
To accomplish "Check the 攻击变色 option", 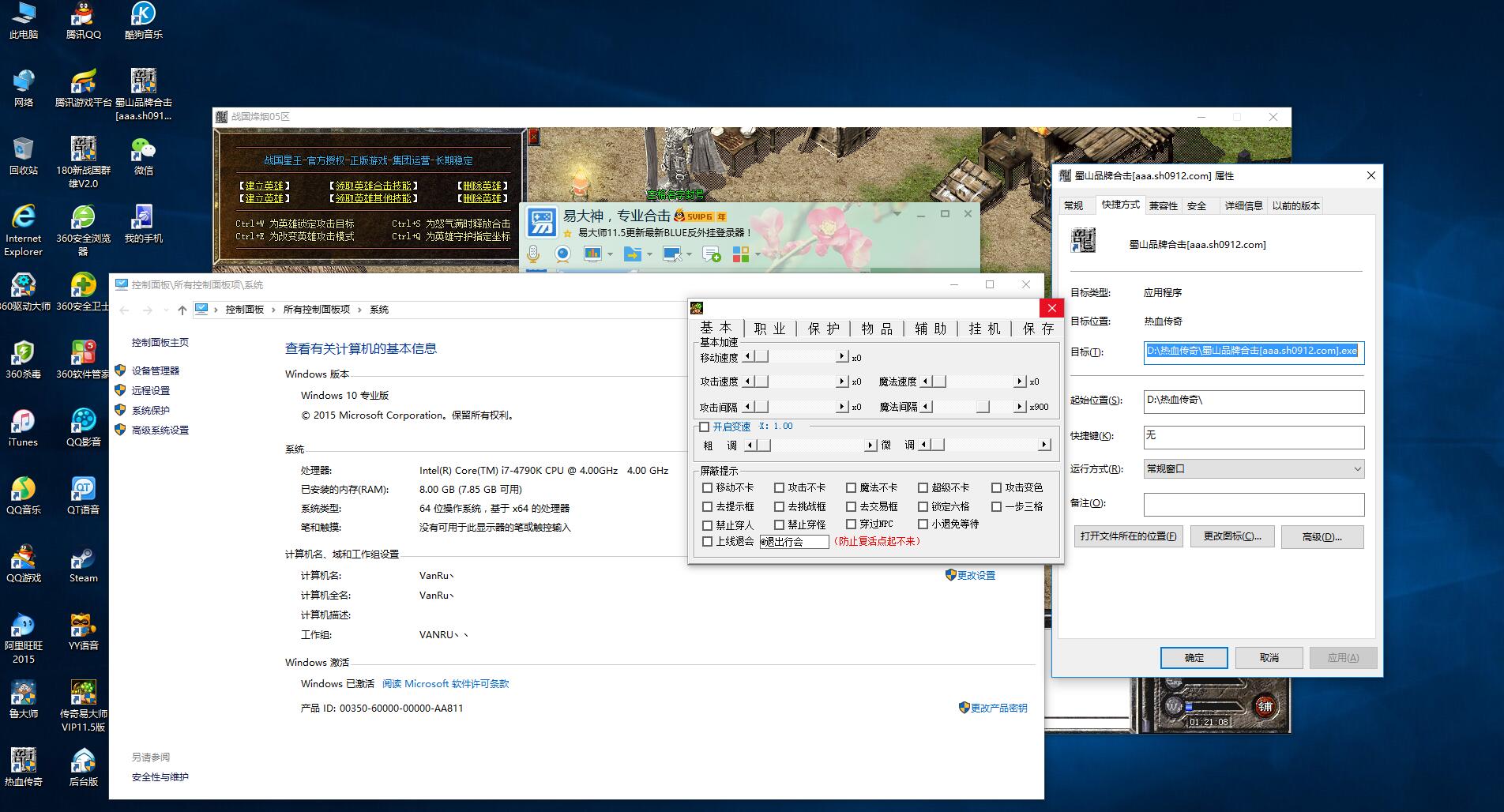I will (997, 487).
